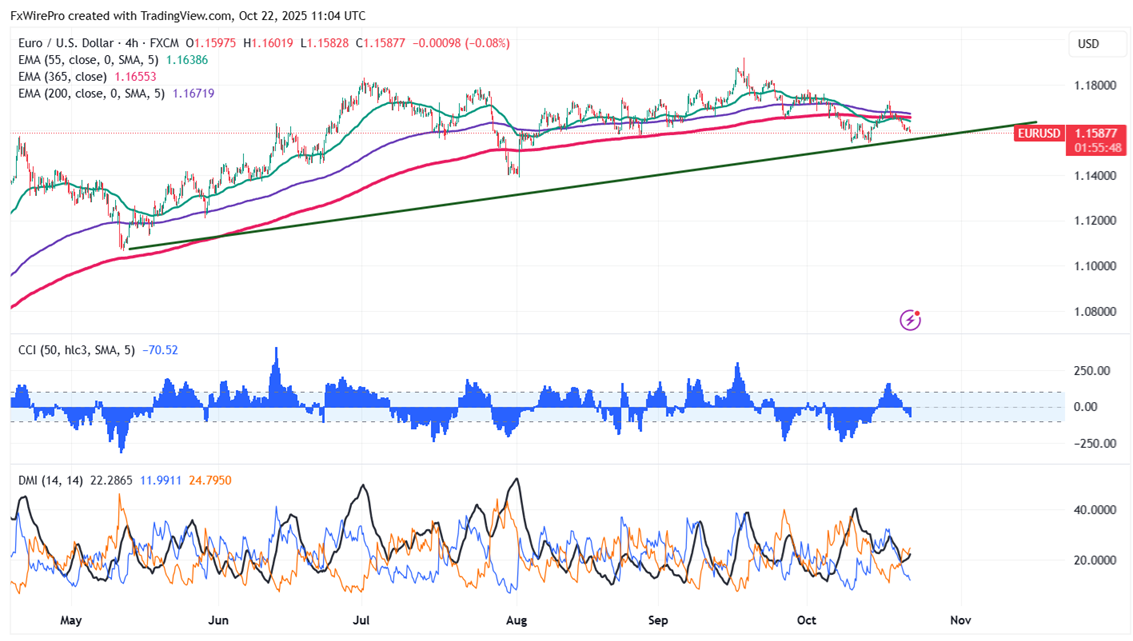Click the 1.10000 price axis label

tap(1095, 266)
